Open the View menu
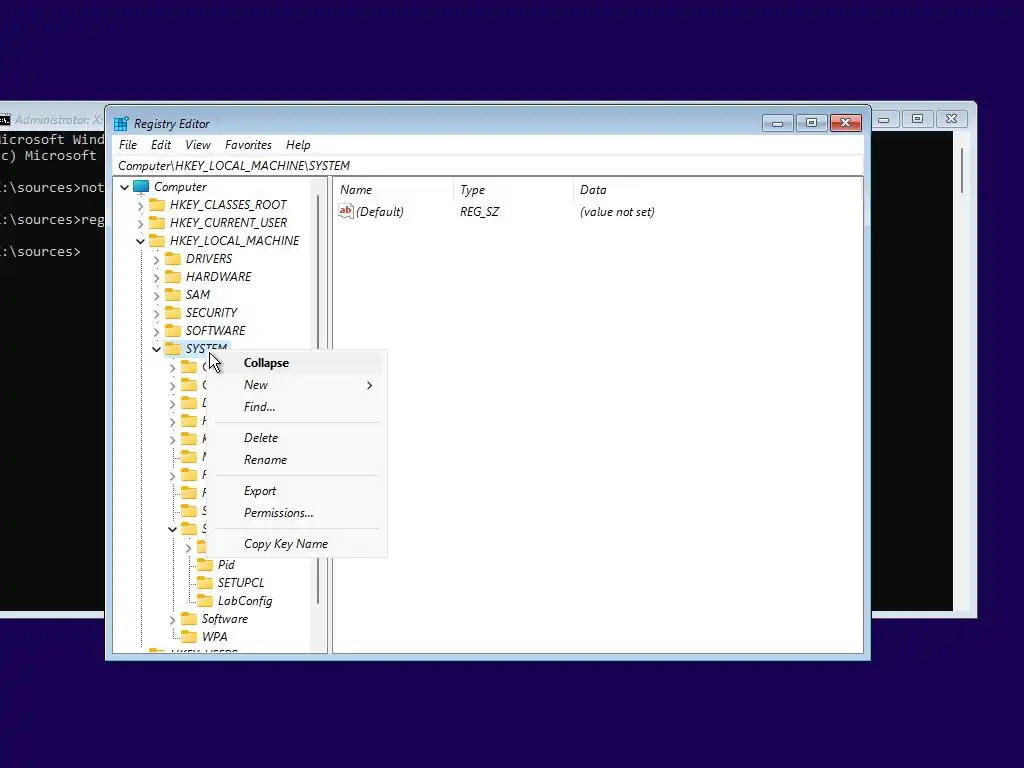The height and width of the screenshot is (768, 1024). [x=198, y=145]
